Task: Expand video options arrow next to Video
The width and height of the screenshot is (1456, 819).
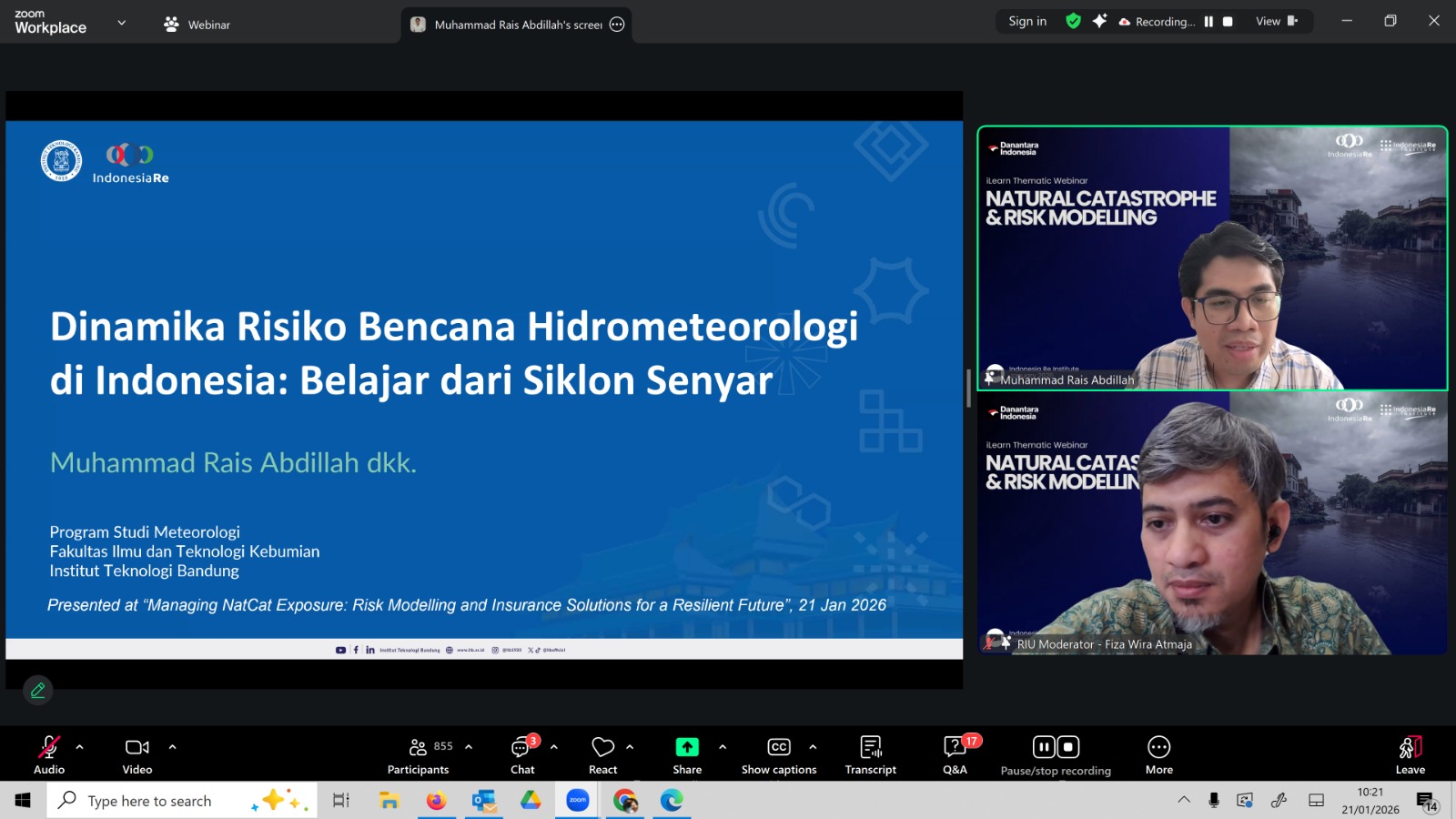Action: pos(172,747)
